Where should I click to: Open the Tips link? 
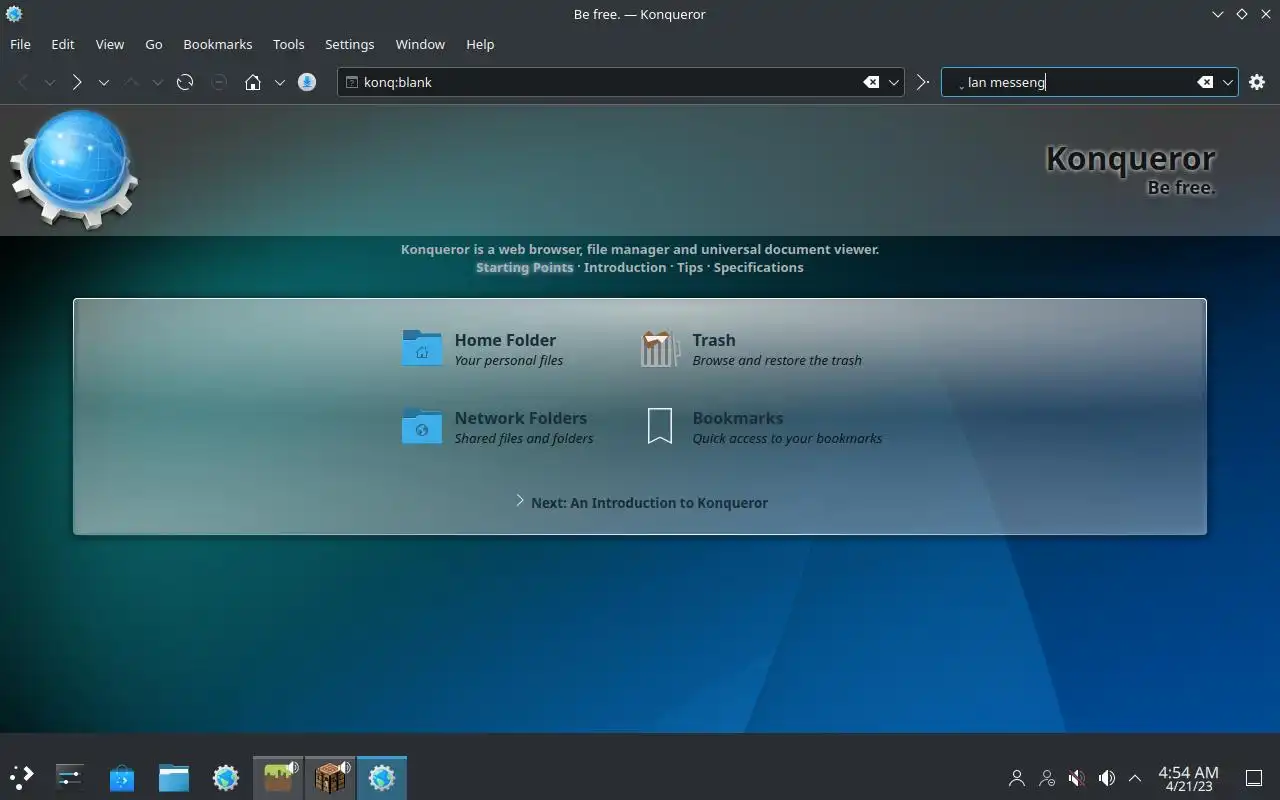[x=690, y=267]
